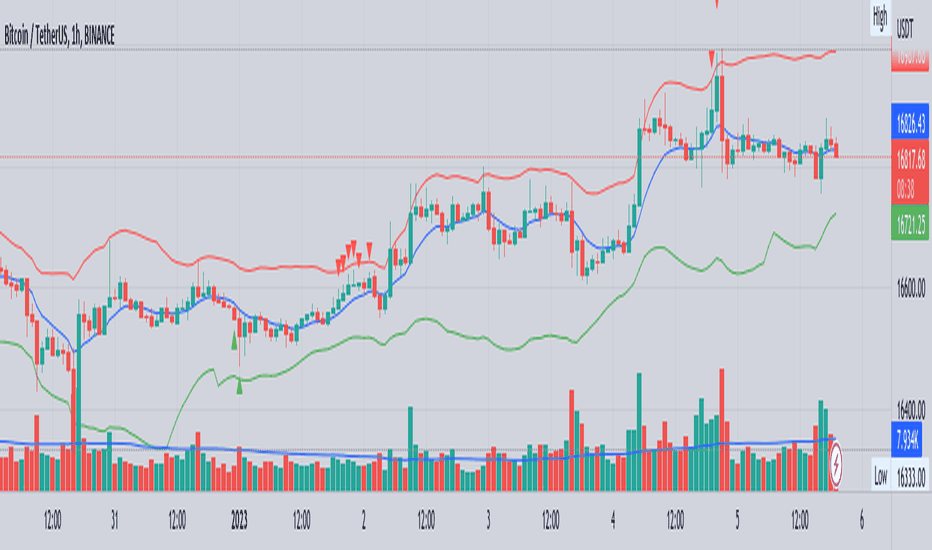932x550 pixels.
Task: Click the red sell arrow above the highest candle
Action: click(711, 58)
